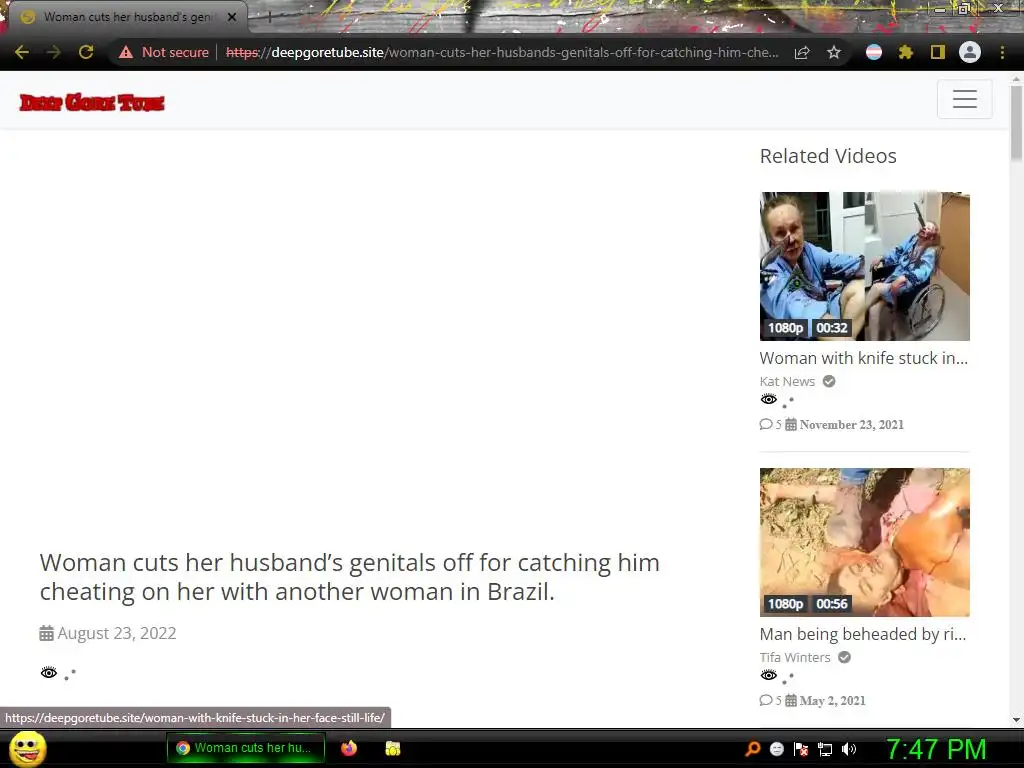
Task: Click the calendar icon before November 23, 2021
Action: pyautogui.click(x=791, y=424)
